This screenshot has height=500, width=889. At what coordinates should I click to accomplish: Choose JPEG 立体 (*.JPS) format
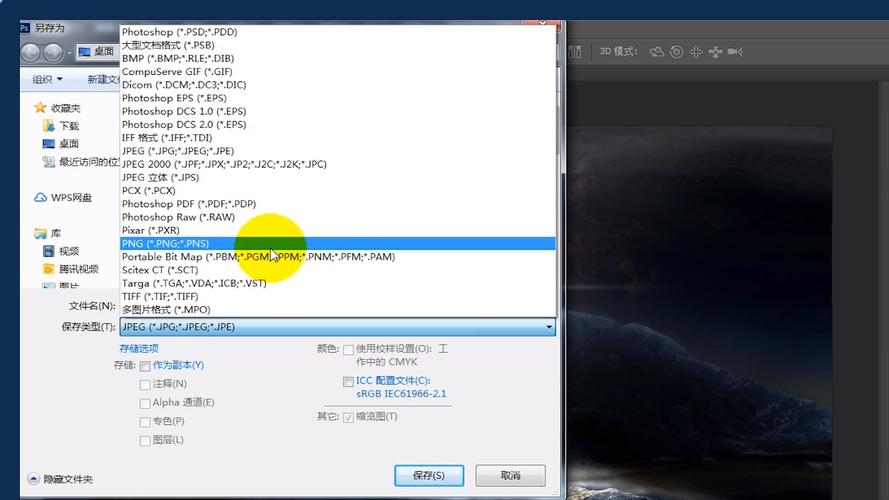click(337, 177)
